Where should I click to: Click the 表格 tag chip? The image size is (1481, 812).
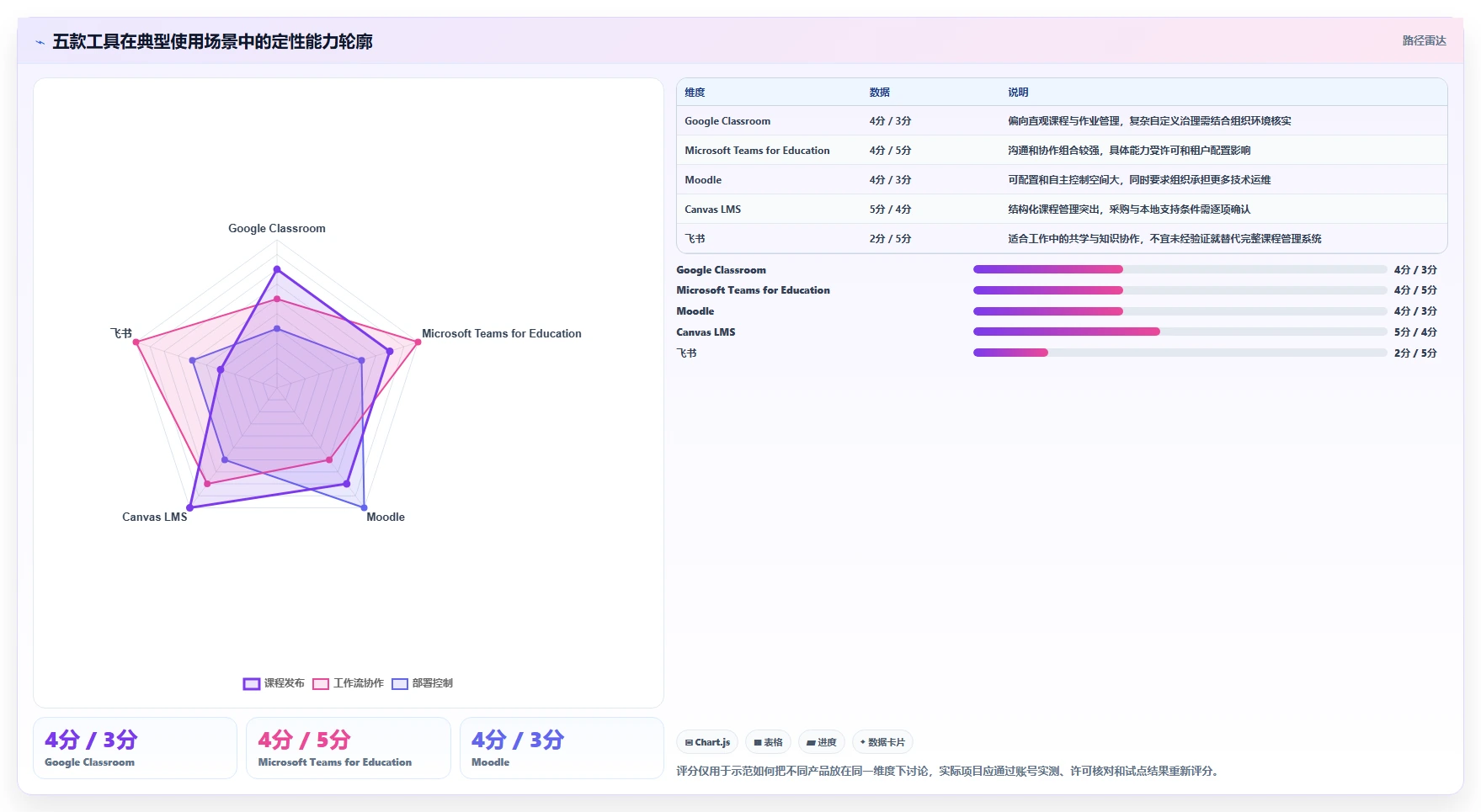[768, 742]
